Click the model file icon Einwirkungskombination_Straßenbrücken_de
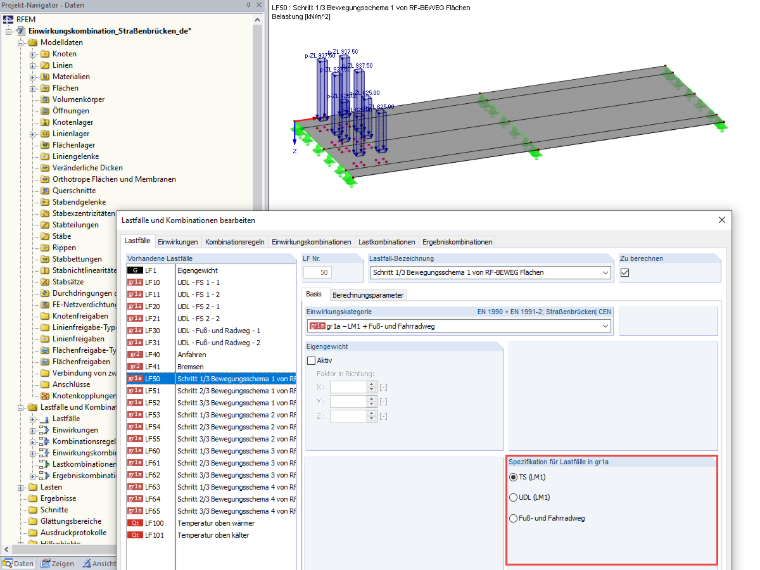Screen dimensions: 760x570 (x=21, y=31)
